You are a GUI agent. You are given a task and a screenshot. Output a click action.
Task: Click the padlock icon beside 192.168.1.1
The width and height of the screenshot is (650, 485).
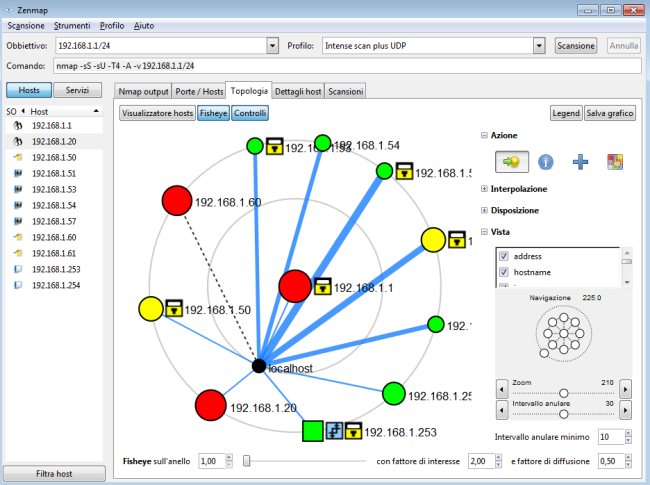click(x=323, y=286)
